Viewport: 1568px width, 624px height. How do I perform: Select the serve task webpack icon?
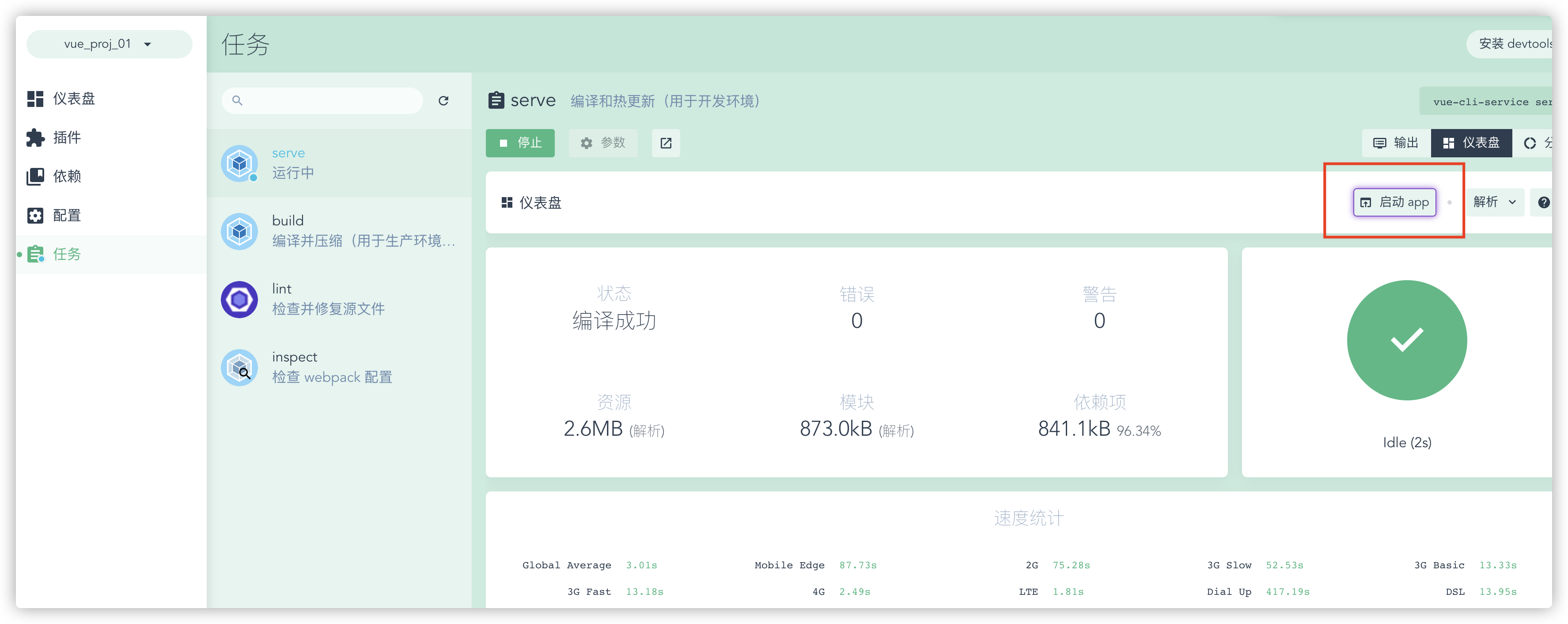(x=239, y=163)
